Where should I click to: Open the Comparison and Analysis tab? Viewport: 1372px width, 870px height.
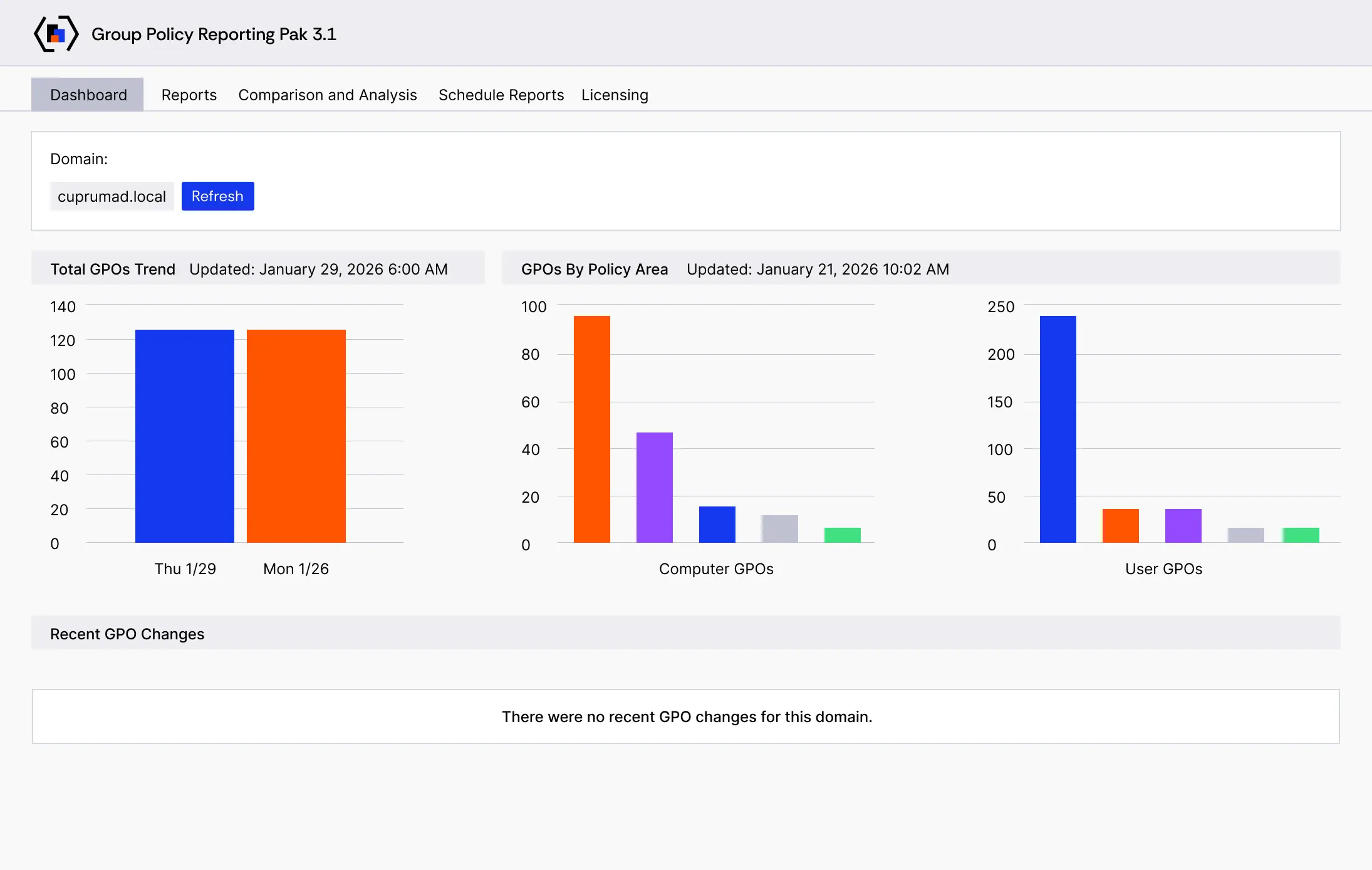click(327, 95)
